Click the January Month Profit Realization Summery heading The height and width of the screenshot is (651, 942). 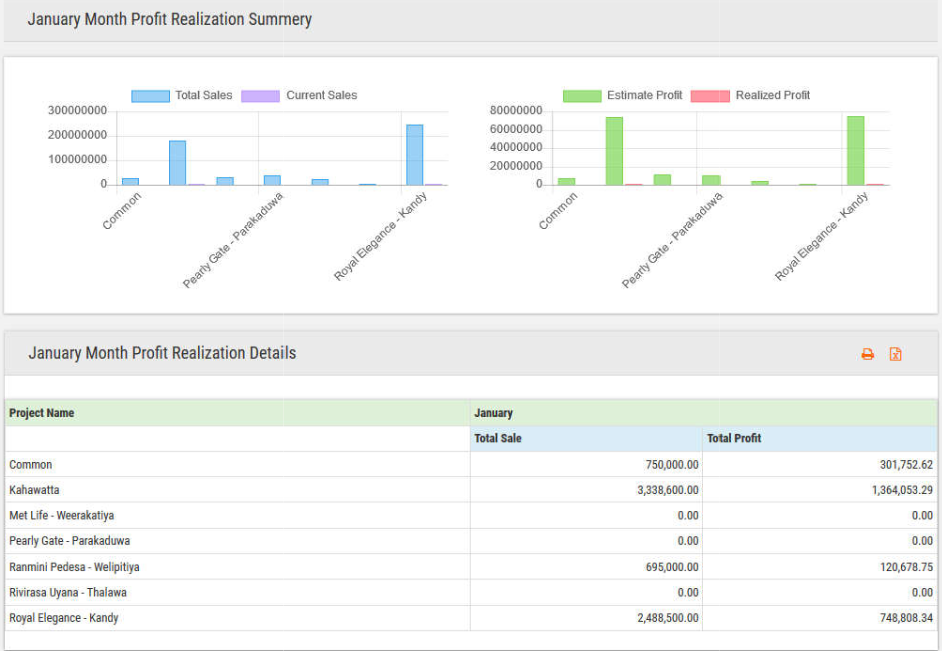click(x=170, y=20)
